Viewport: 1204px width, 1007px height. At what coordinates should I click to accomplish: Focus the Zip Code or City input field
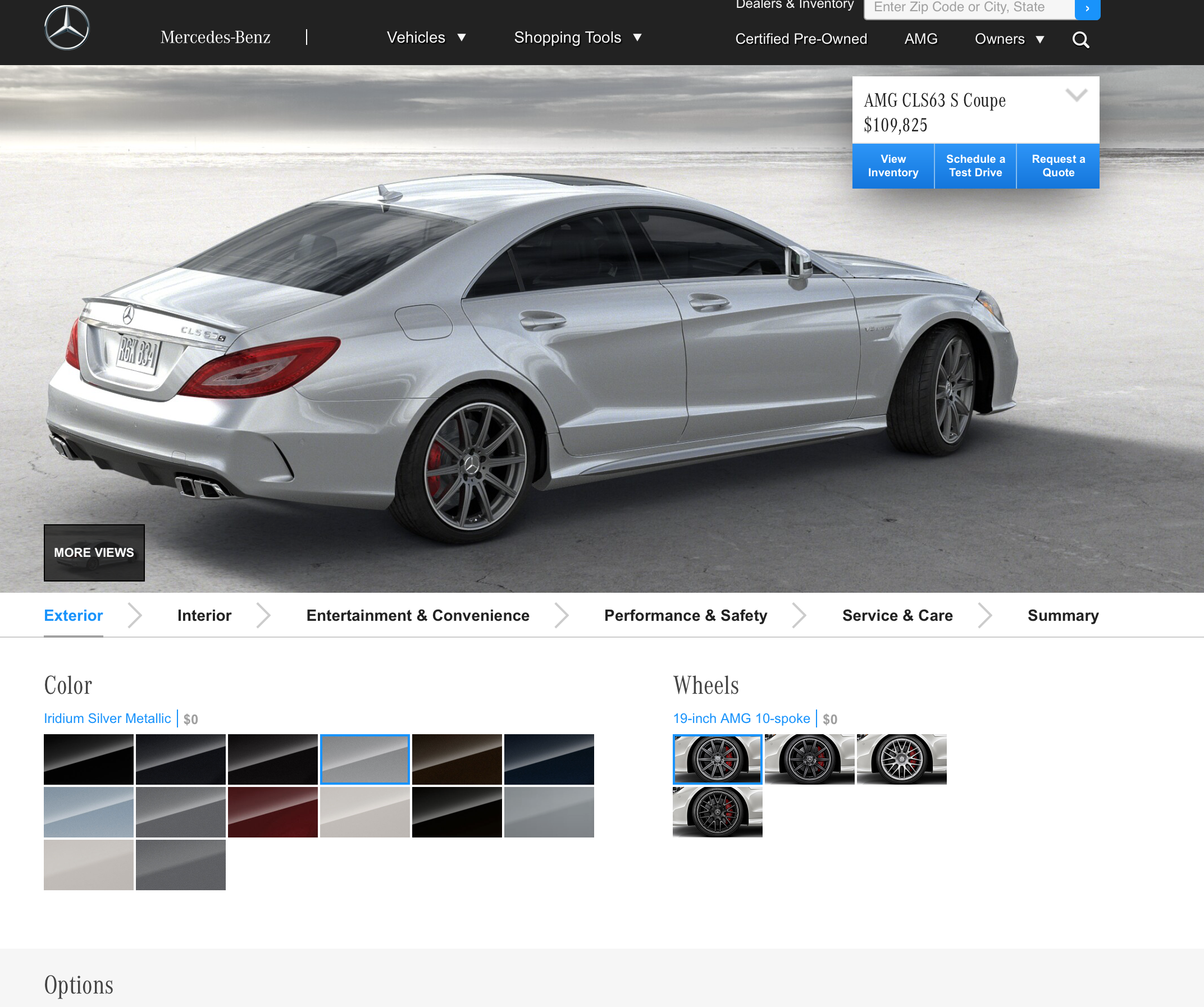click(x=969, y=8)
